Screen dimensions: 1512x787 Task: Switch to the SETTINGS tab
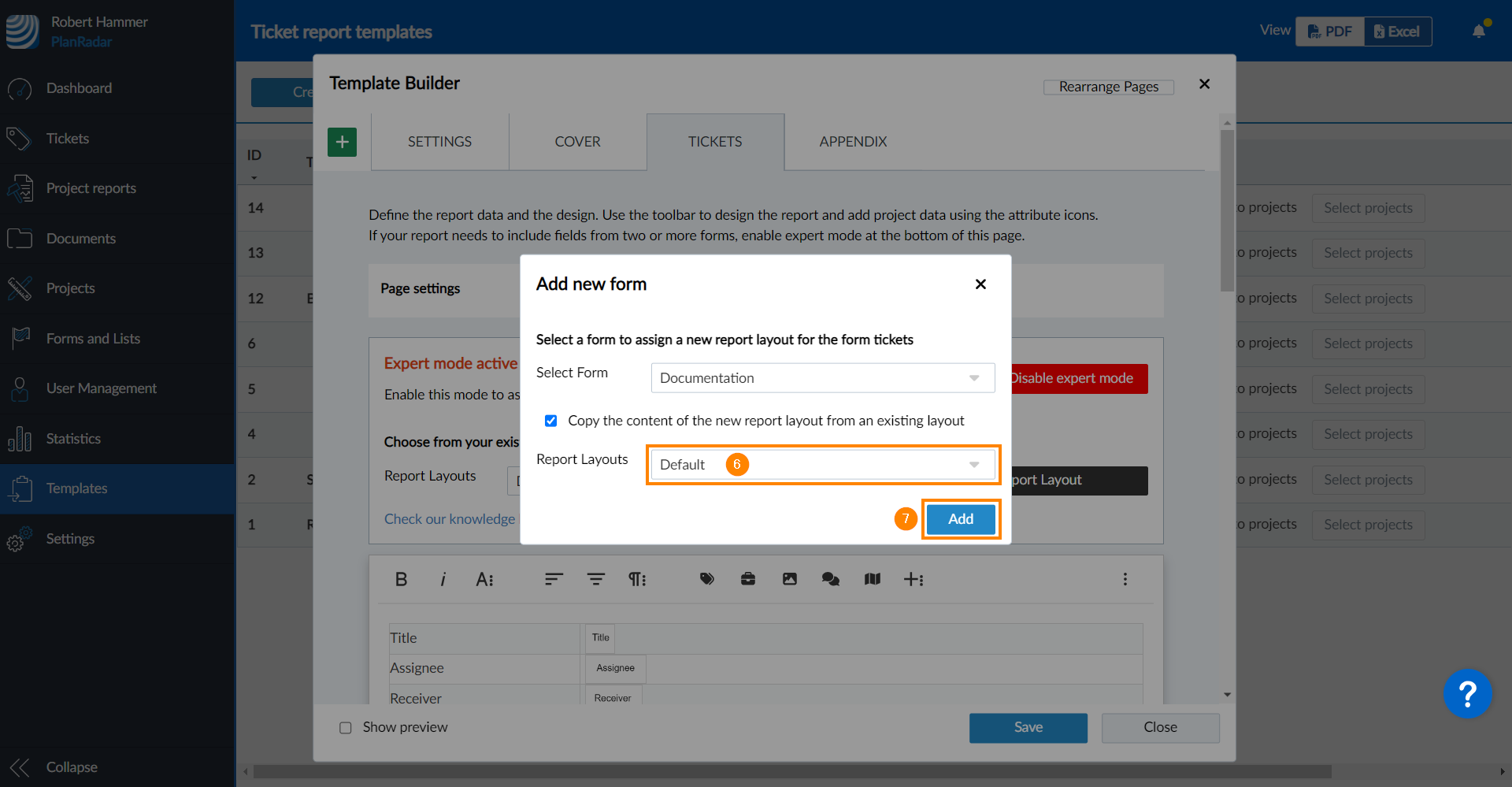coord(439,142)
